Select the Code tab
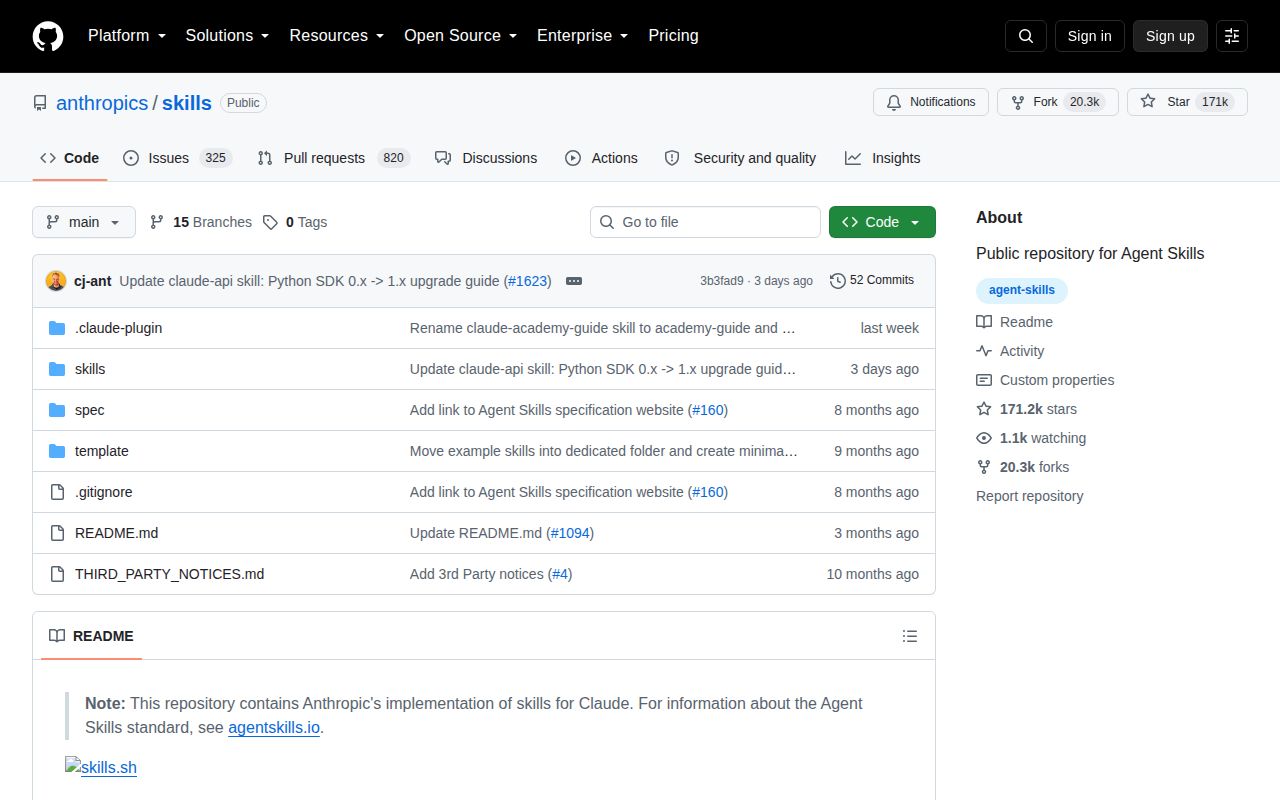This screenshot has width=1280, height=800. [x=70, y=158]
